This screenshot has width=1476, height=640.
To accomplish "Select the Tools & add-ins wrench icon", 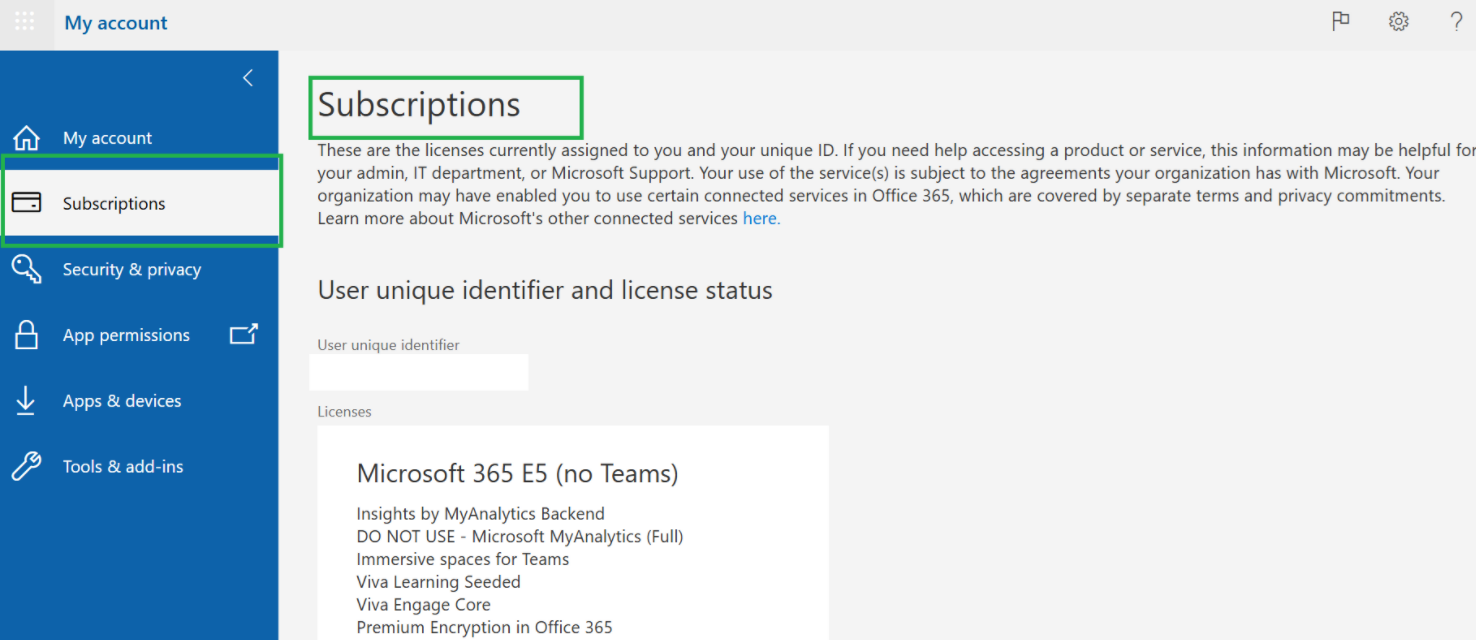I will 25,466.
